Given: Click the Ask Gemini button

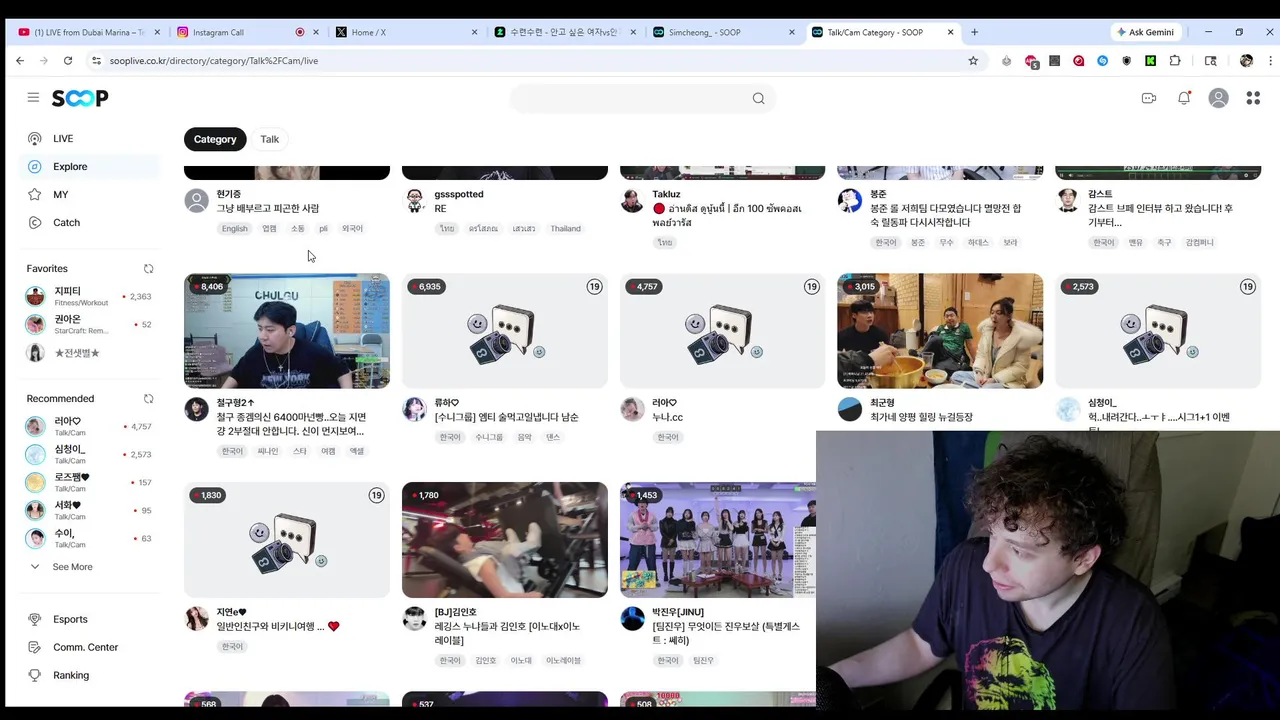Looking at the screenshot, I should (1145, 32).
